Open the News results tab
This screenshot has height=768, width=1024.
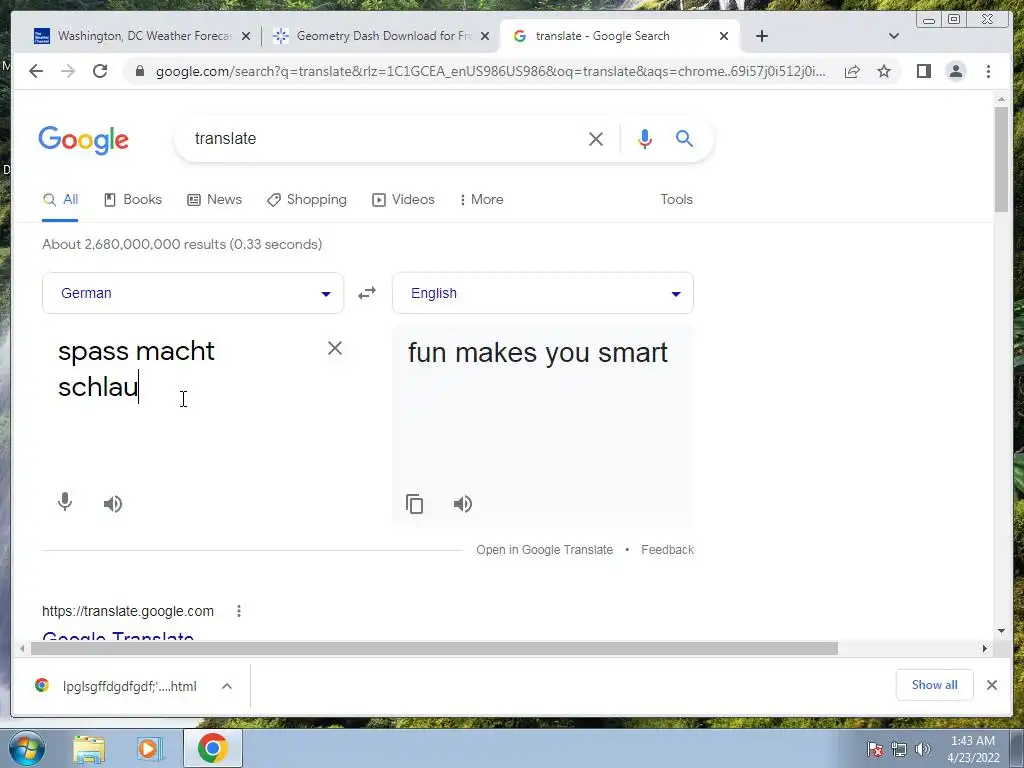[214, 200]
